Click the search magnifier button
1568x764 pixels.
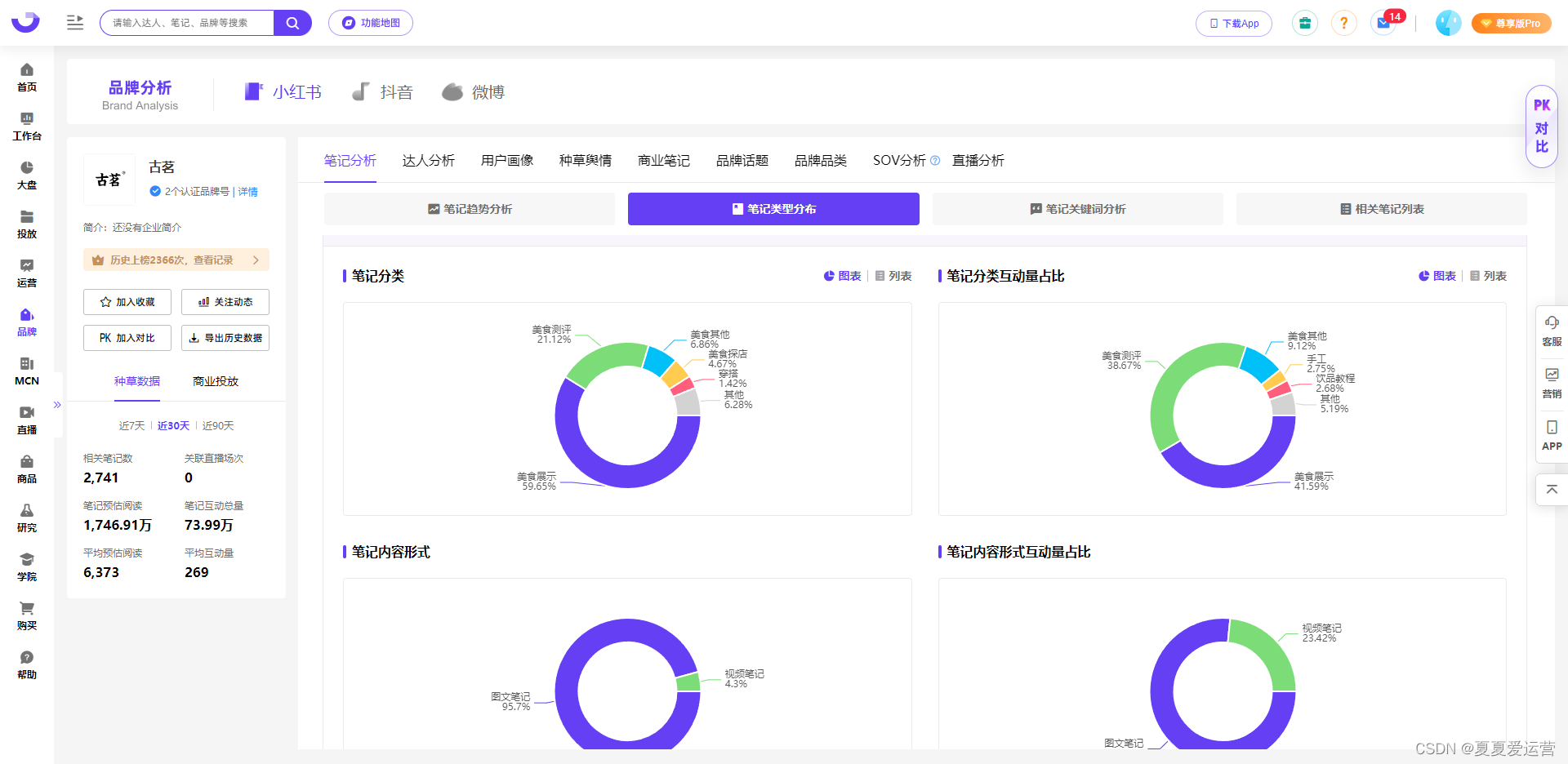[292, 23]
